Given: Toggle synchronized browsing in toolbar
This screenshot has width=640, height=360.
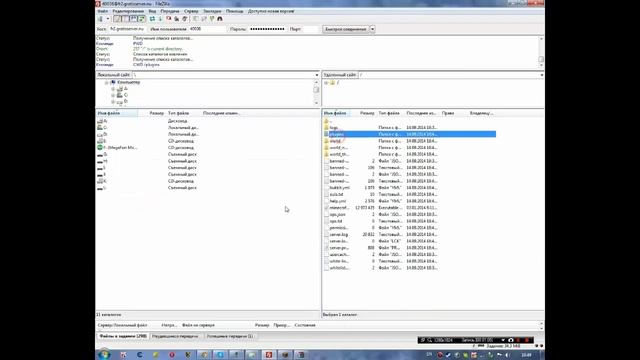Looking at the screenshot, I should pos(212,19).
